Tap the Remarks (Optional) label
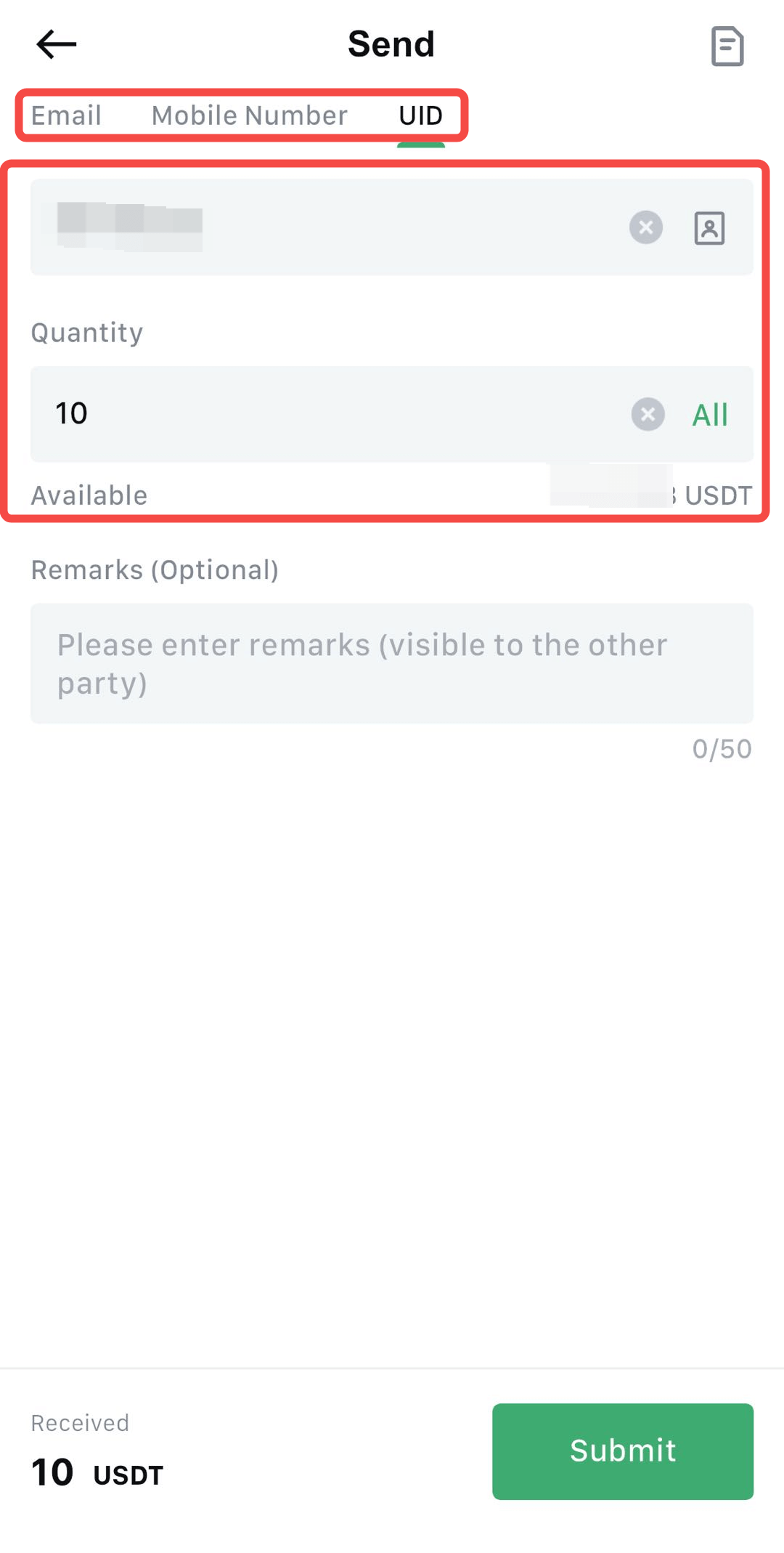 point(155,570)
